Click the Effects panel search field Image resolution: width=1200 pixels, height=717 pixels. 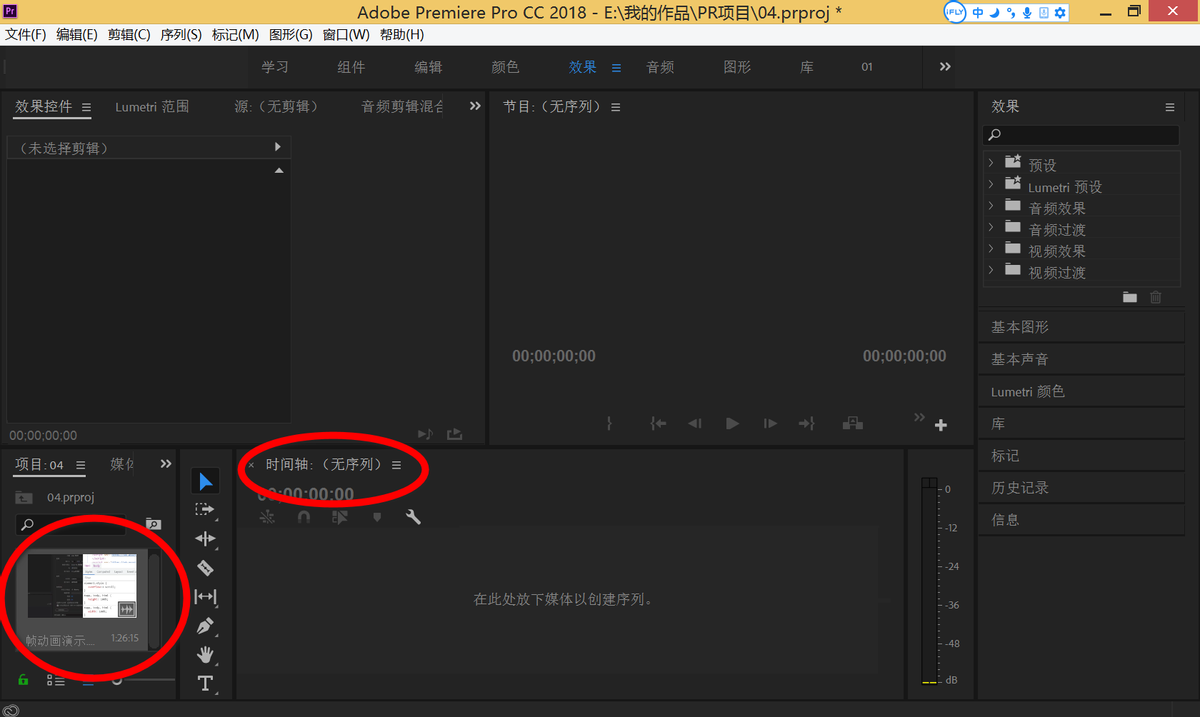(x=1081, y=135)
